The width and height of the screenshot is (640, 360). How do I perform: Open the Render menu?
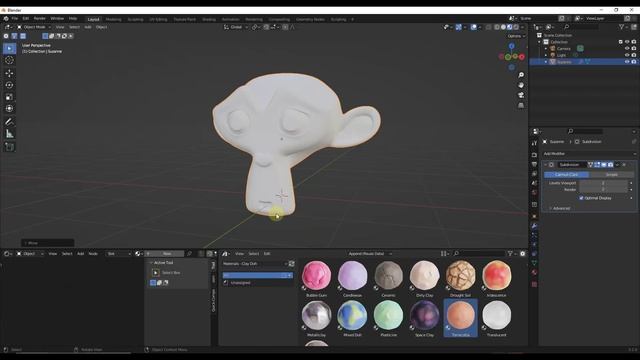click(x=40, y=19)
